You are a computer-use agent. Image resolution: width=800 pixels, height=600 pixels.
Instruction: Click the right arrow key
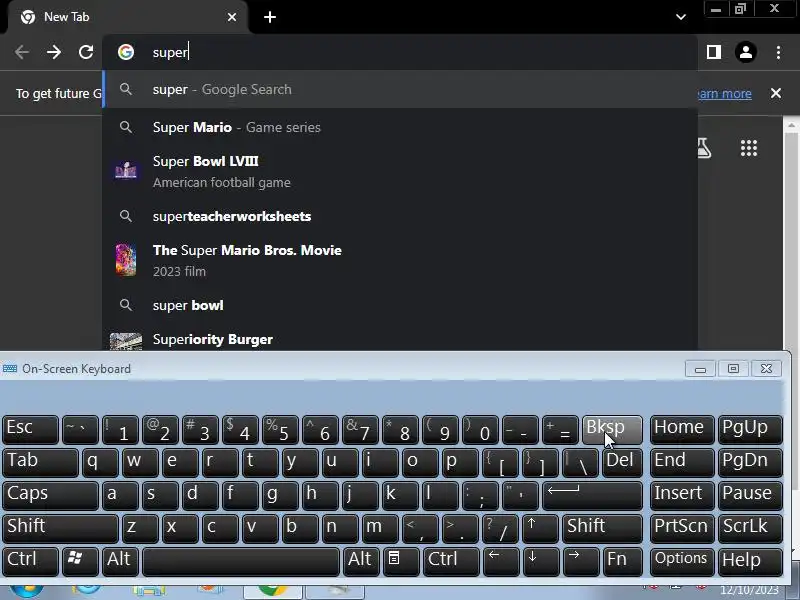(x=581, y=562)
